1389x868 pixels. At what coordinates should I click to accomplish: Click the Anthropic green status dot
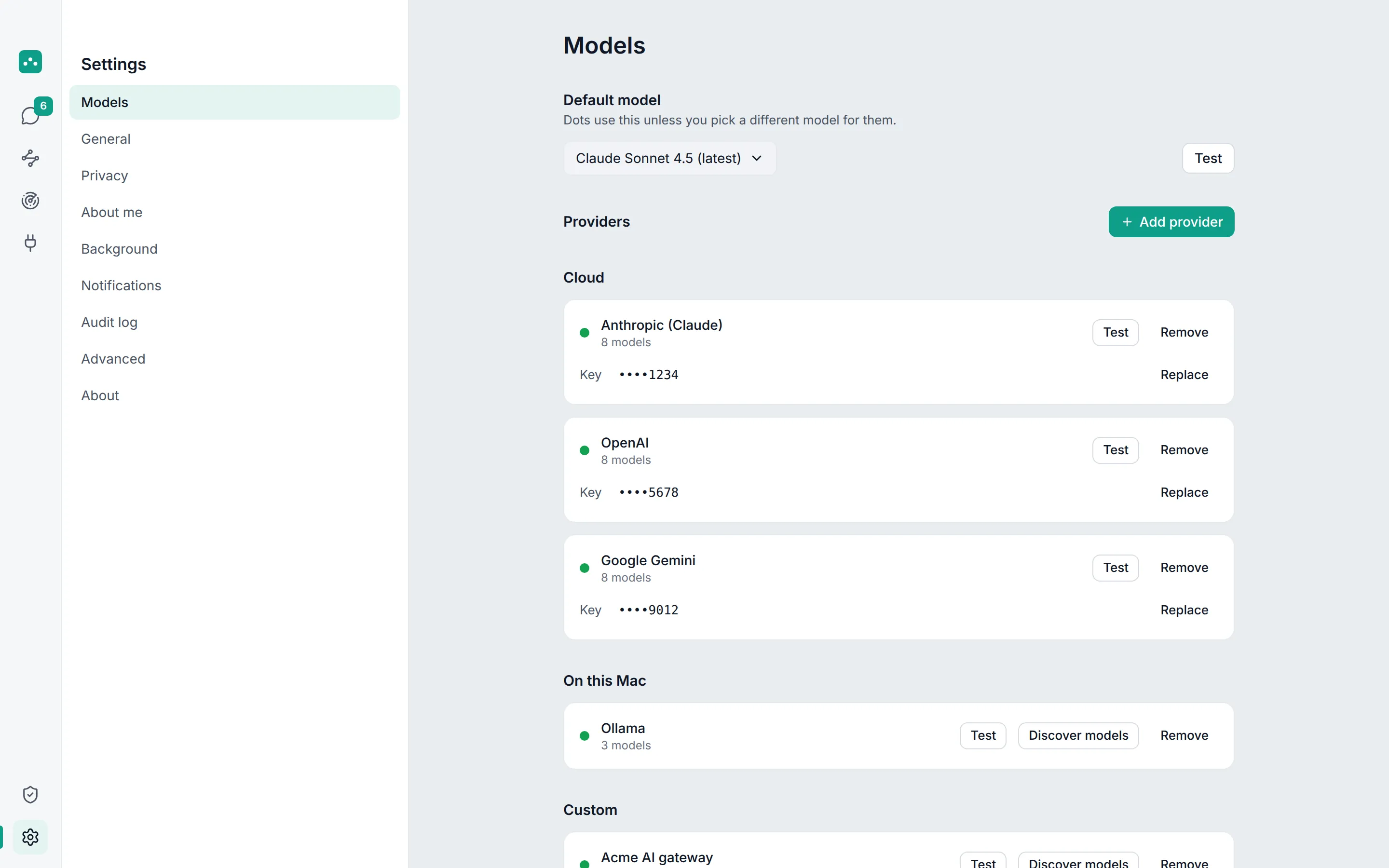585,333
